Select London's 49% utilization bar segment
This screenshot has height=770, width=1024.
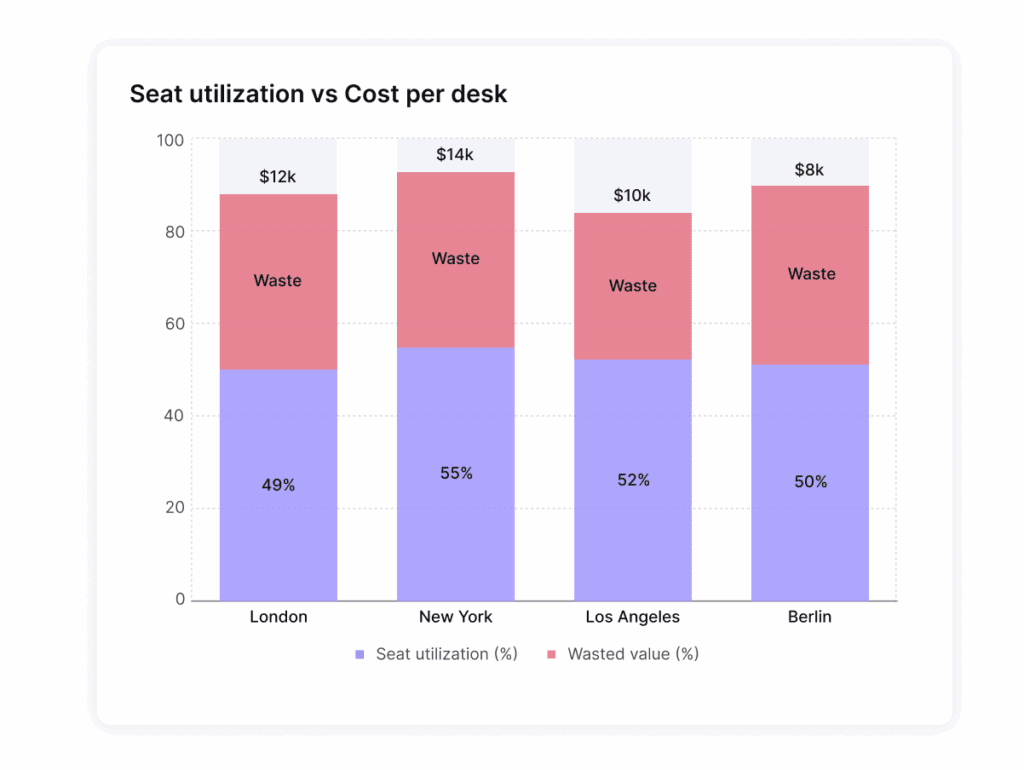point(278,485)
